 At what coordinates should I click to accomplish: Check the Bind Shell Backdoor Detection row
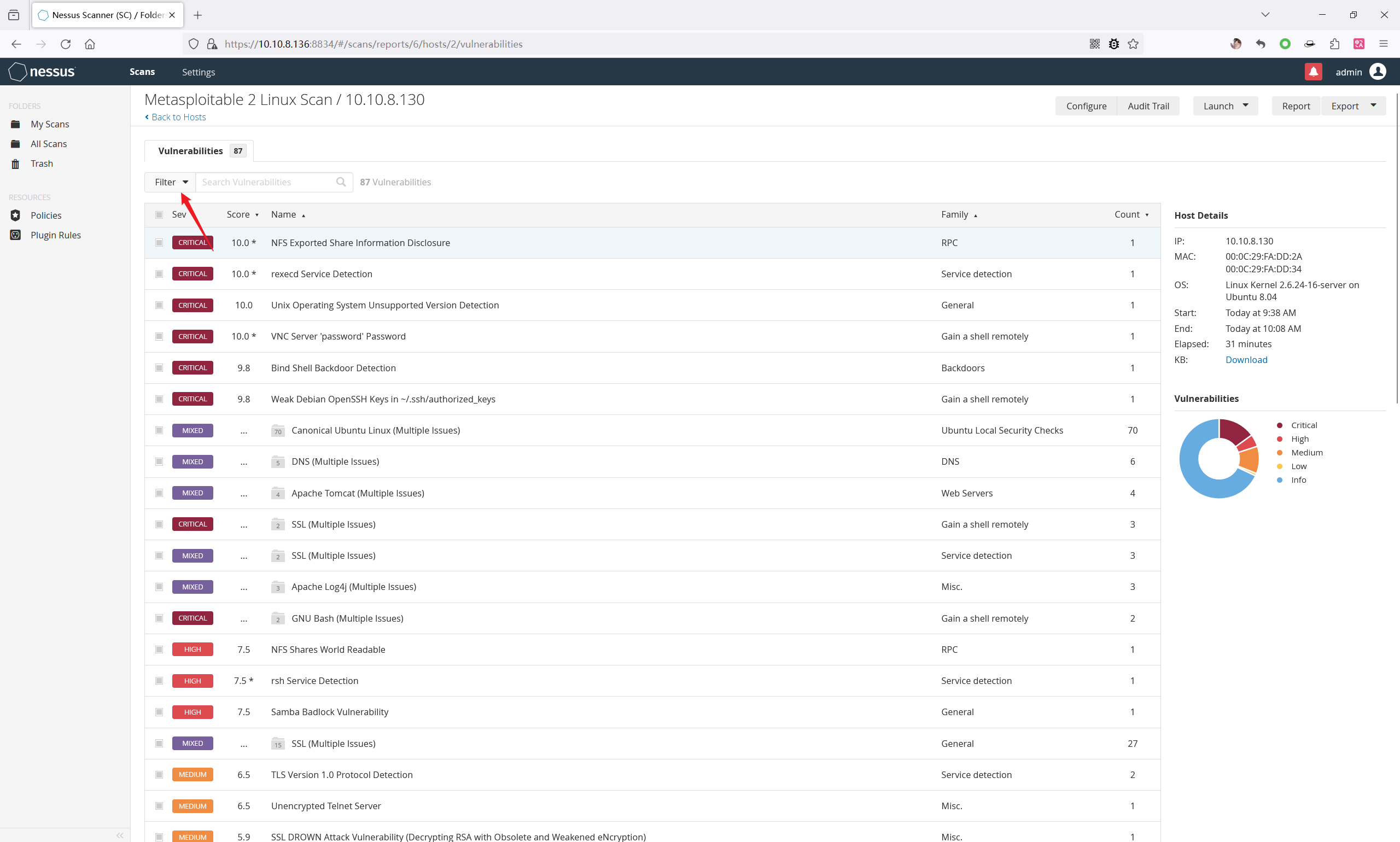coord(159,367)
